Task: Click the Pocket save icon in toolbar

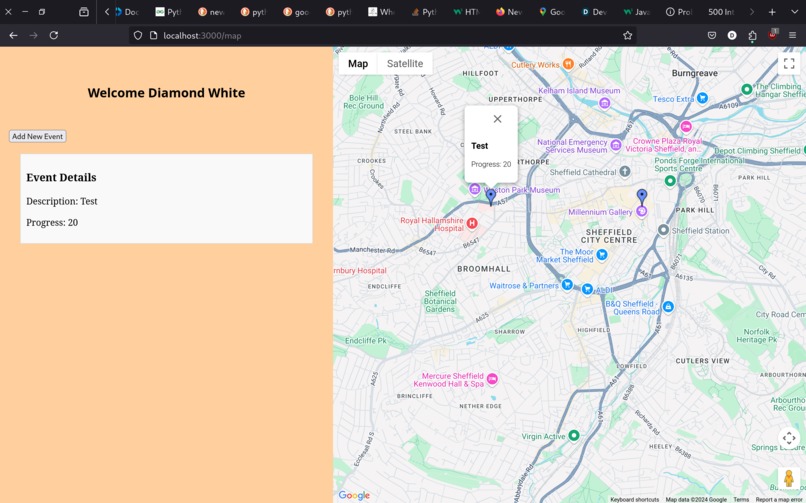Action: 712,35
